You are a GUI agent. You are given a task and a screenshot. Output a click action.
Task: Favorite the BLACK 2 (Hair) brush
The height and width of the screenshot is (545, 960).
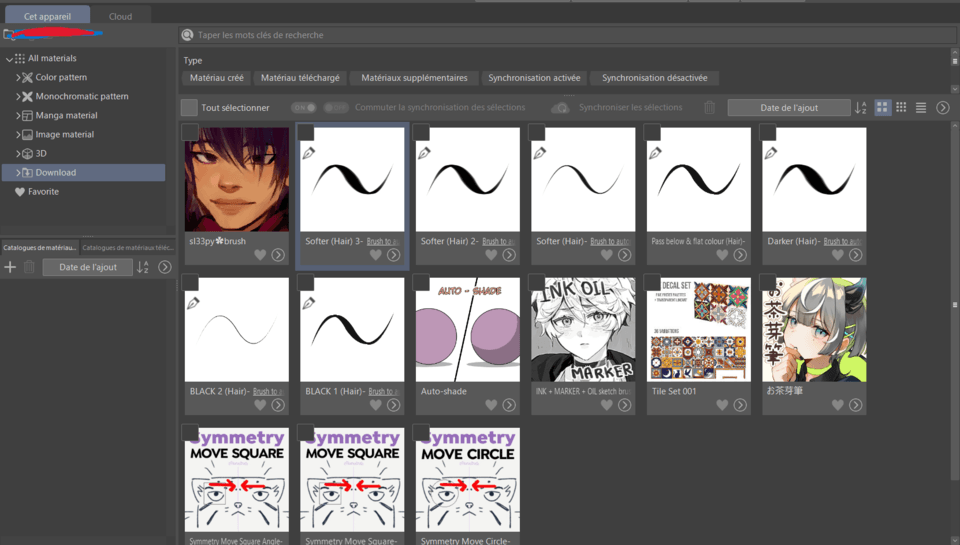coord(260,405)
